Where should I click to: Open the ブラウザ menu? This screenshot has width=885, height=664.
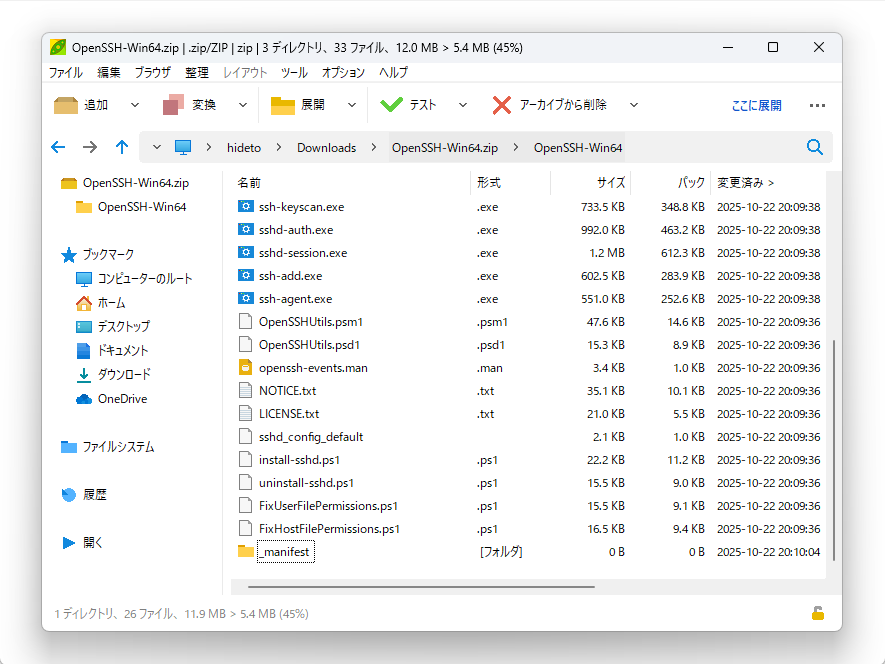(x=152, y=72)
